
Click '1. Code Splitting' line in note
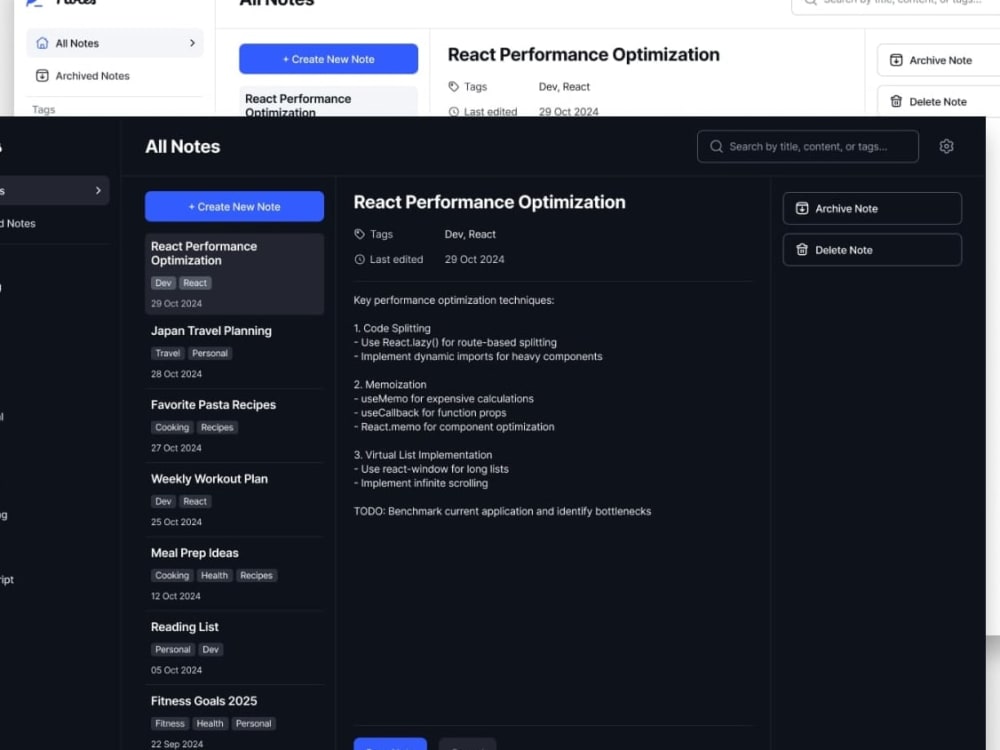[392, 328]
